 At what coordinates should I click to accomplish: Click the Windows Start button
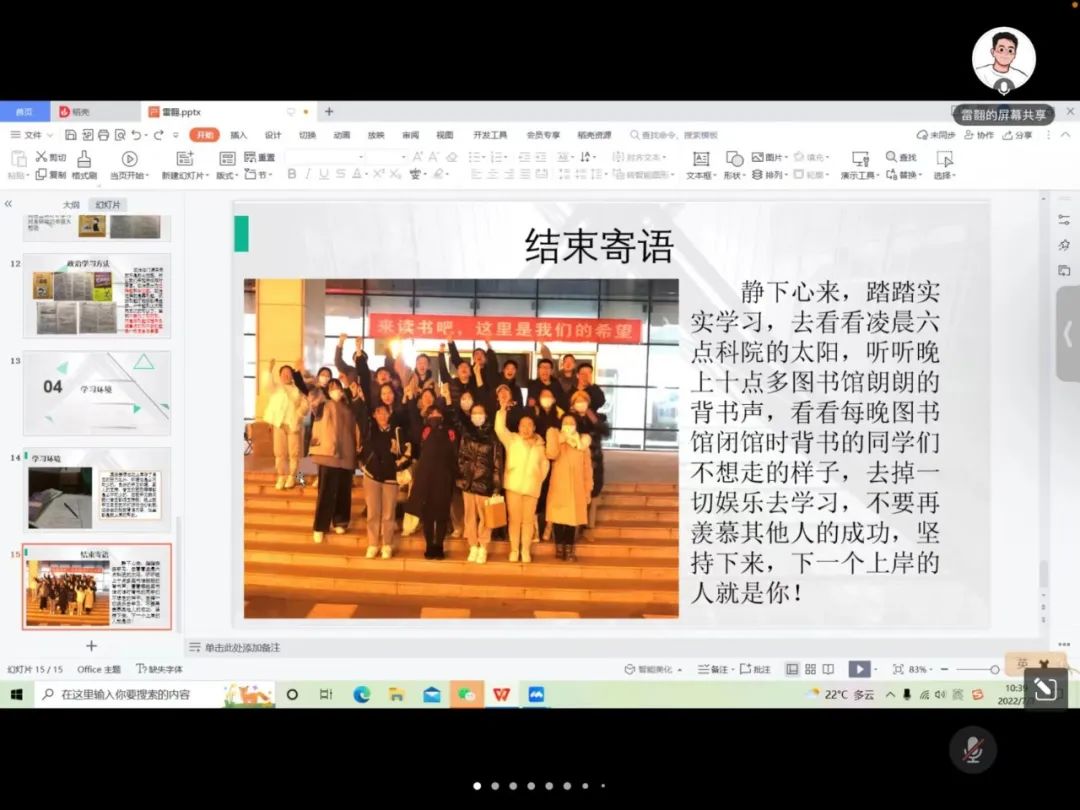17,694
